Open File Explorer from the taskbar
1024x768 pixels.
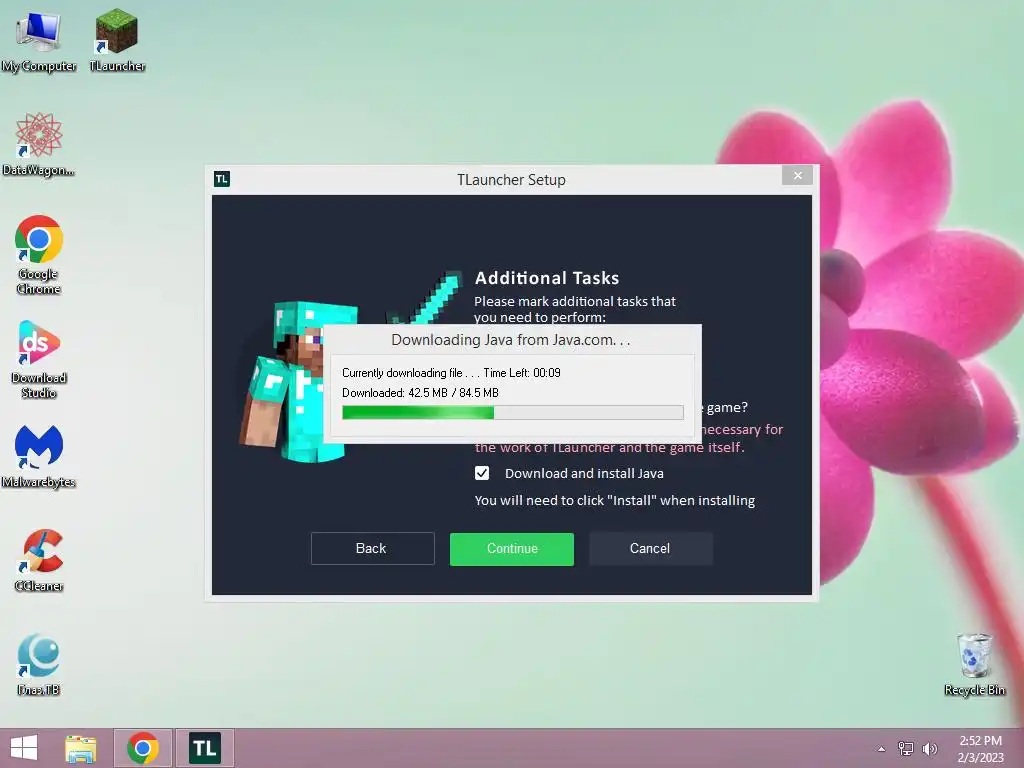click(x=80, y=748)
